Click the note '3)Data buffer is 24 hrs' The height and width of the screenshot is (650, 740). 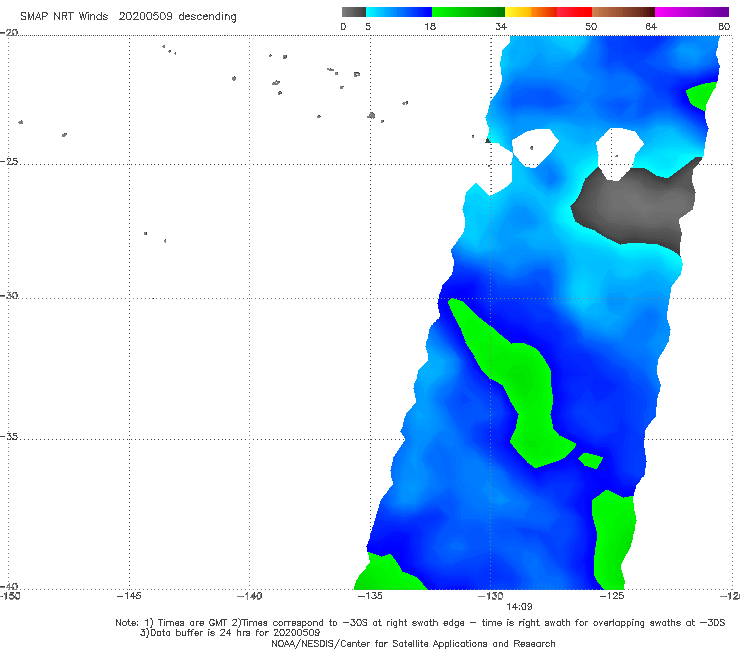tap(230, 633)
